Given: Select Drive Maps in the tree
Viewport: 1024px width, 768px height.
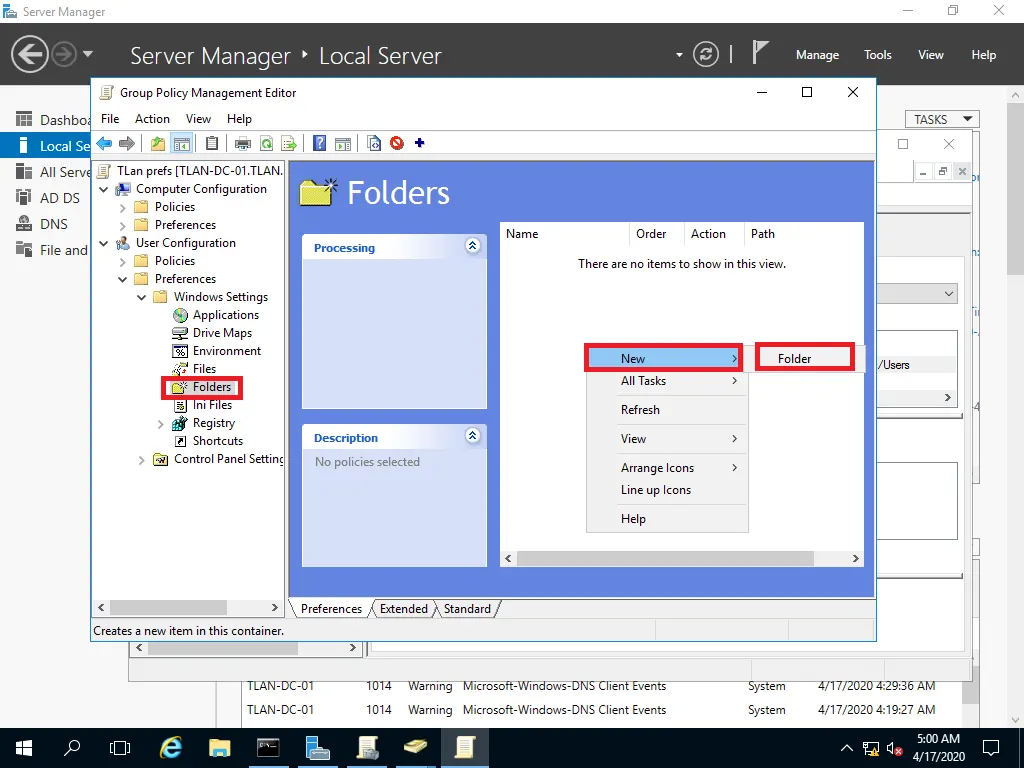Looking at the screenshot, I should coord(222,333).
